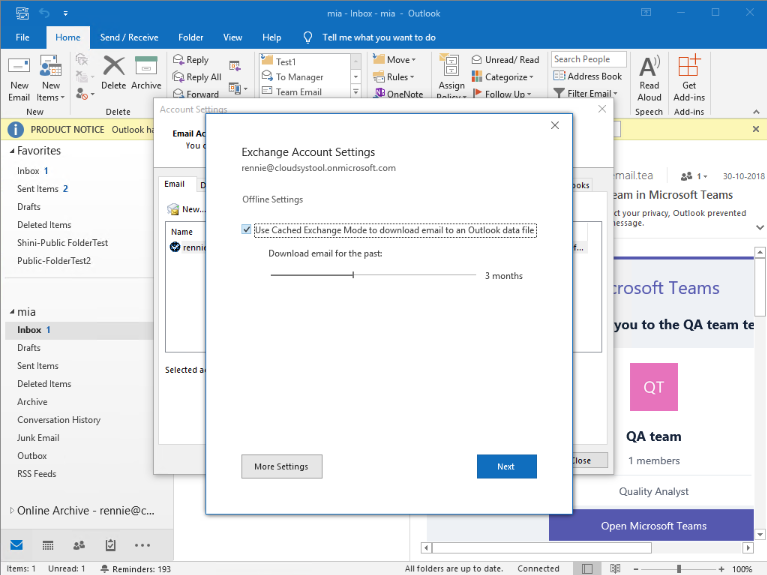Click the New Email icon
Image resolution: width=767 pixels, height=575 pixels.
[19, 78]
